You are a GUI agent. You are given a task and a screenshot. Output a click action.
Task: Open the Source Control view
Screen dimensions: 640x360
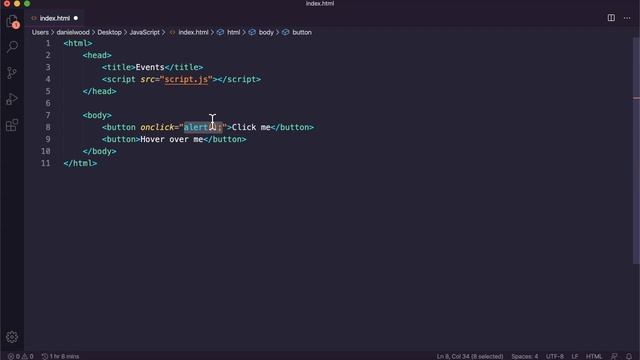click(12, 73)
